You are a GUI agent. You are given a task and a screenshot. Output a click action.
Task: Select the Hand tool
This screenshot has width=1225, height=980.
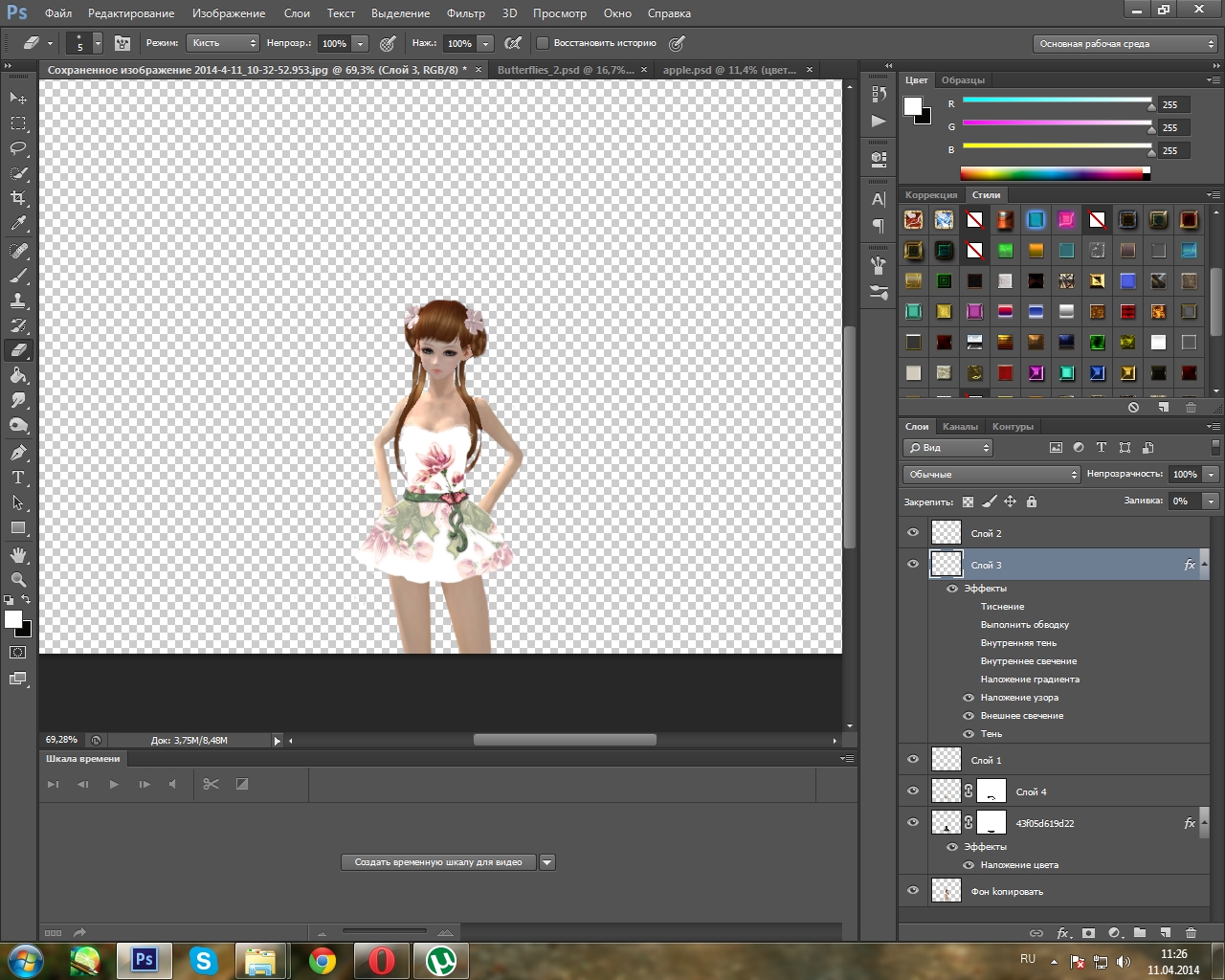pos(18,555)
